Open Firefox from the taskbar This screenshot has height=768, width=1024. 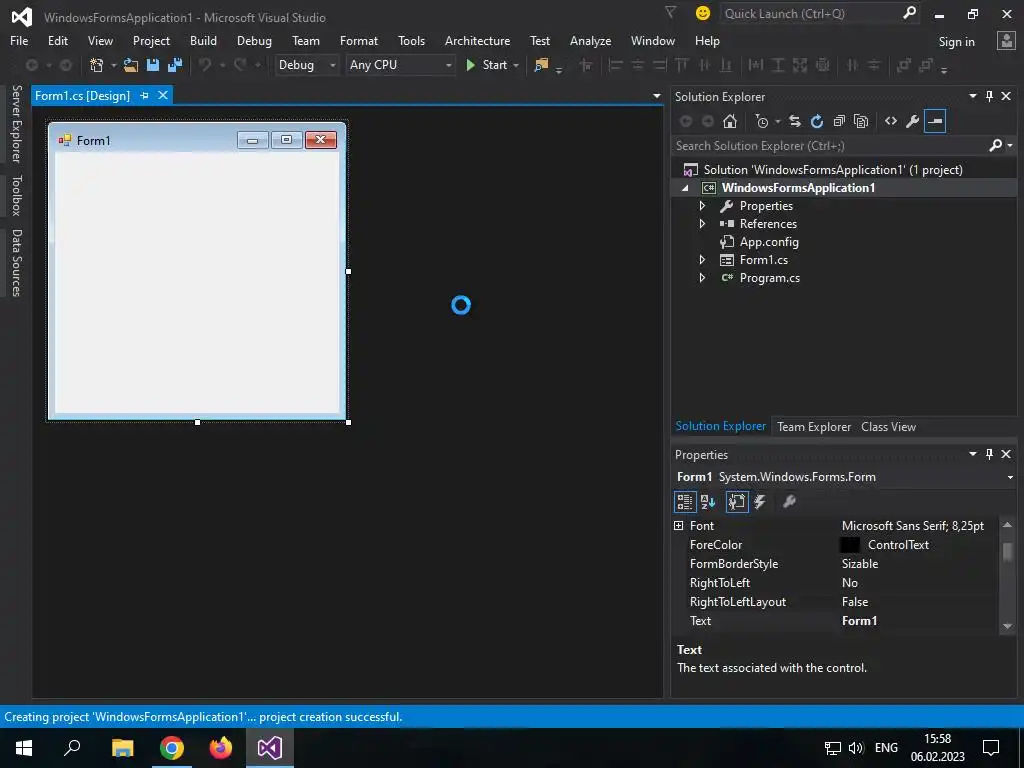[221, 748]
